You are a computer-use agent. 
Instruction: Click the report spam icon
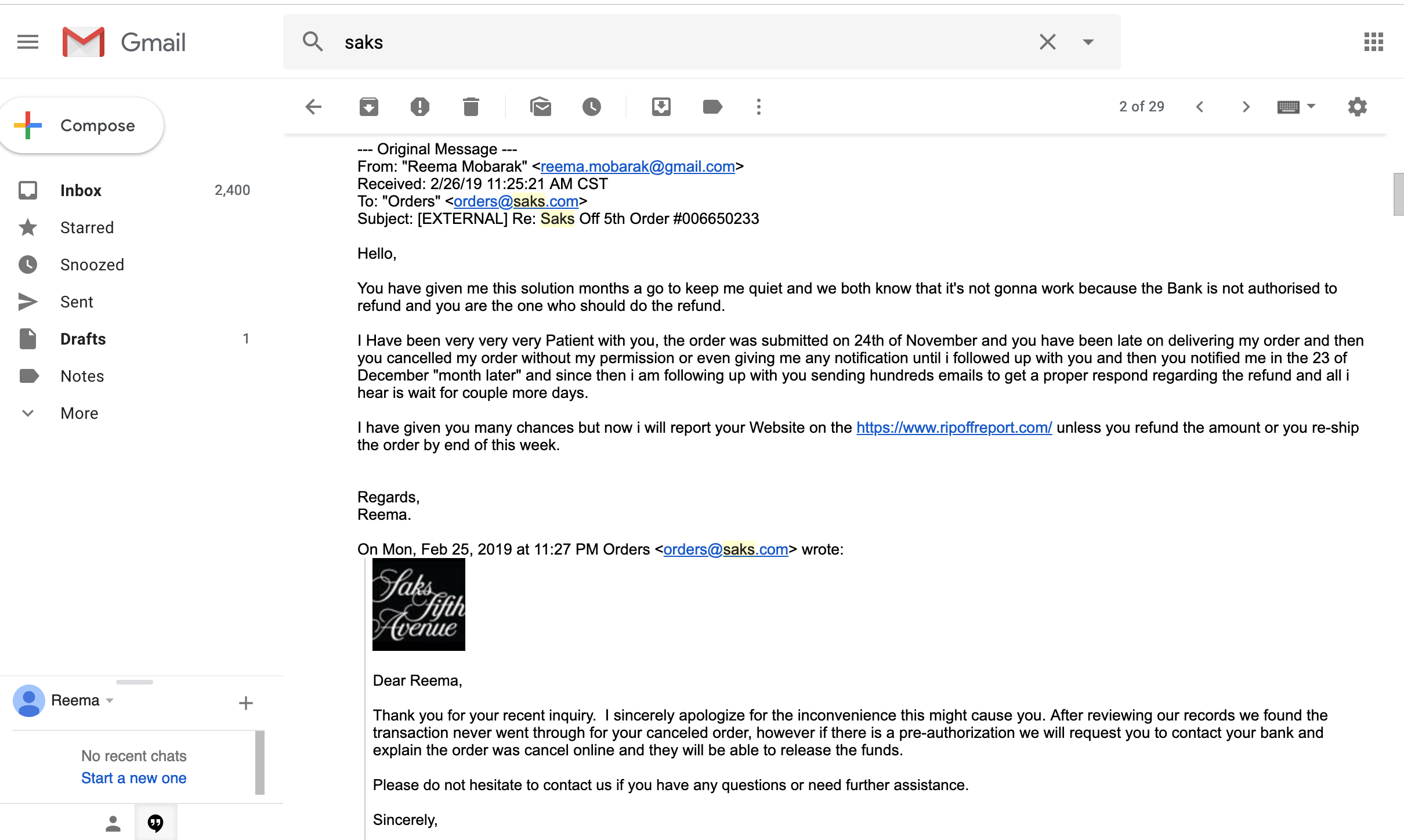(x=420, y=107)
